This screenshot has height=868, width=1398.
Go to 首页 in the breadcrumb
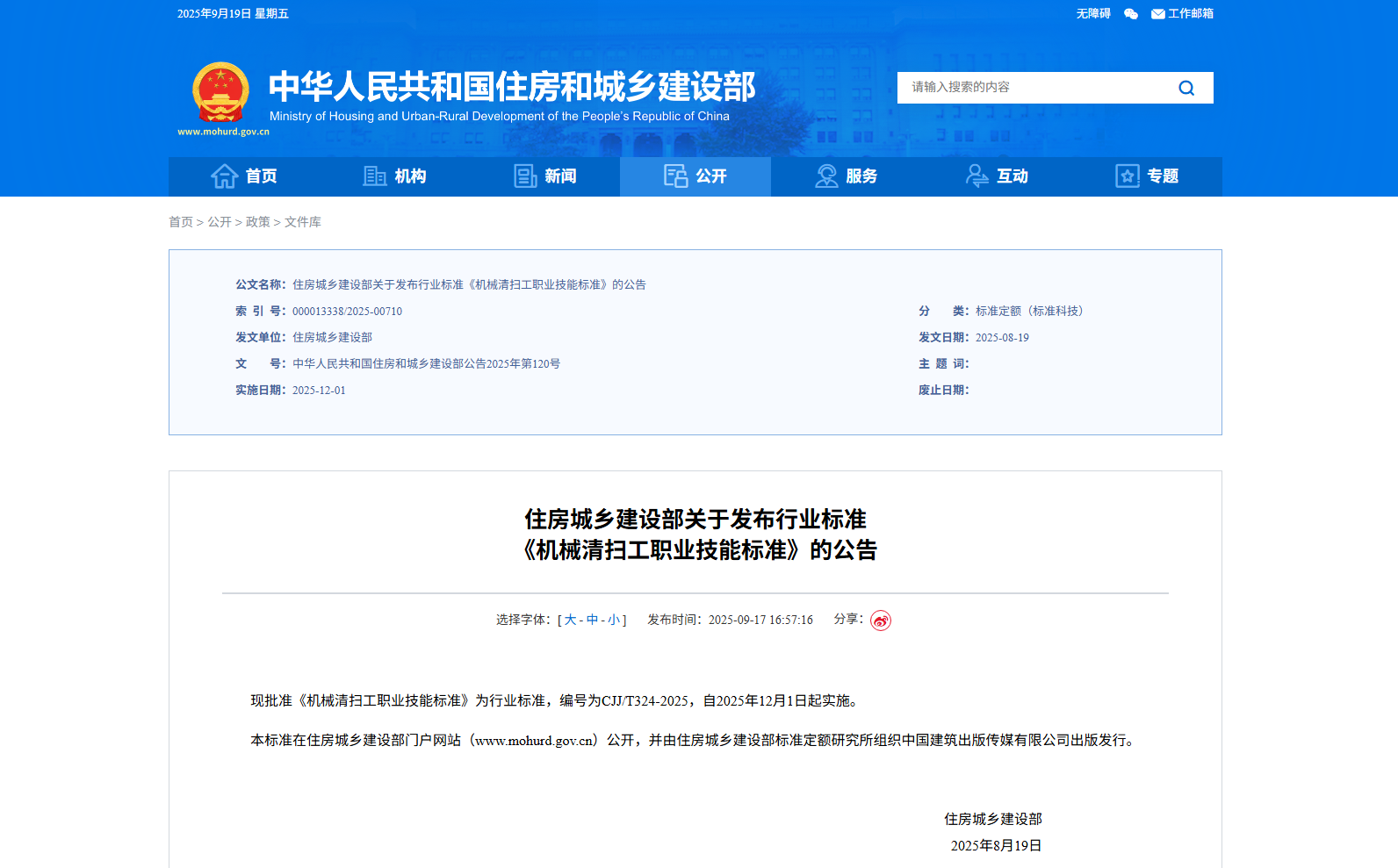[x=181, y=222]
